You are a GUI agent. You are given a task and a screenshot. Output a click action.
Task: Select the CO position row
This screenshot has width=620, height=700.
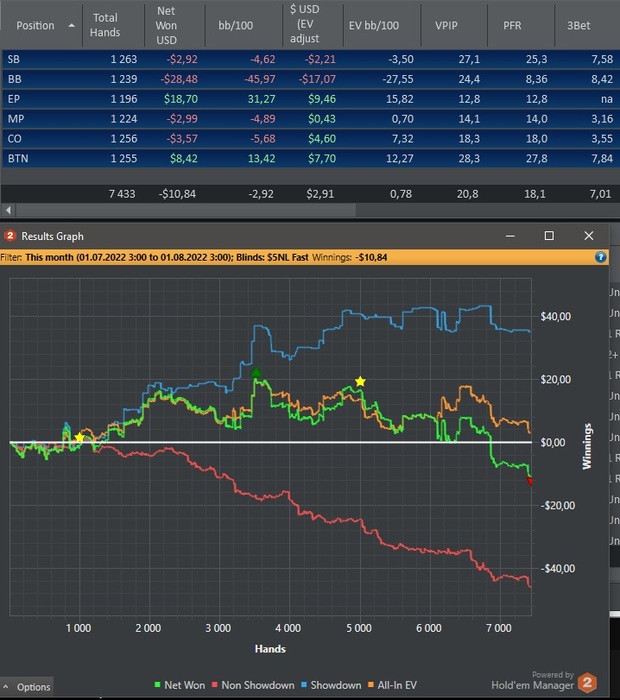[x=311, y=138]
